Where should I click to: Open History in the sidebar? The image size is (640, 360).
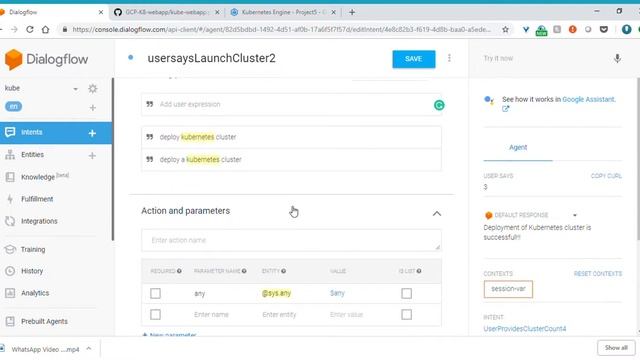coord(32,271)
